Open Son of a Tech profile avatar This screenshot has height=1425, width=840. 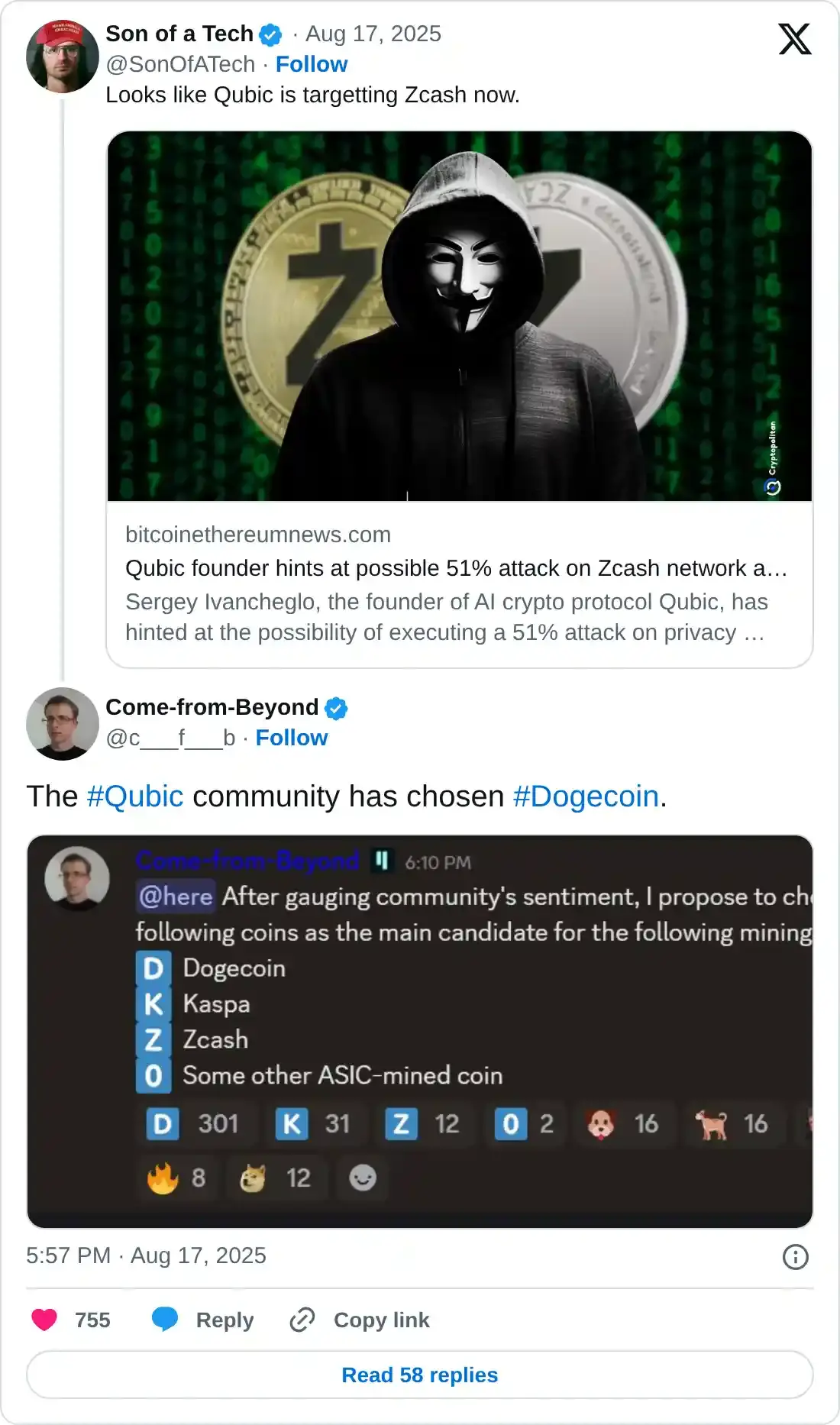pyautogui.click(x=62, y=57)
